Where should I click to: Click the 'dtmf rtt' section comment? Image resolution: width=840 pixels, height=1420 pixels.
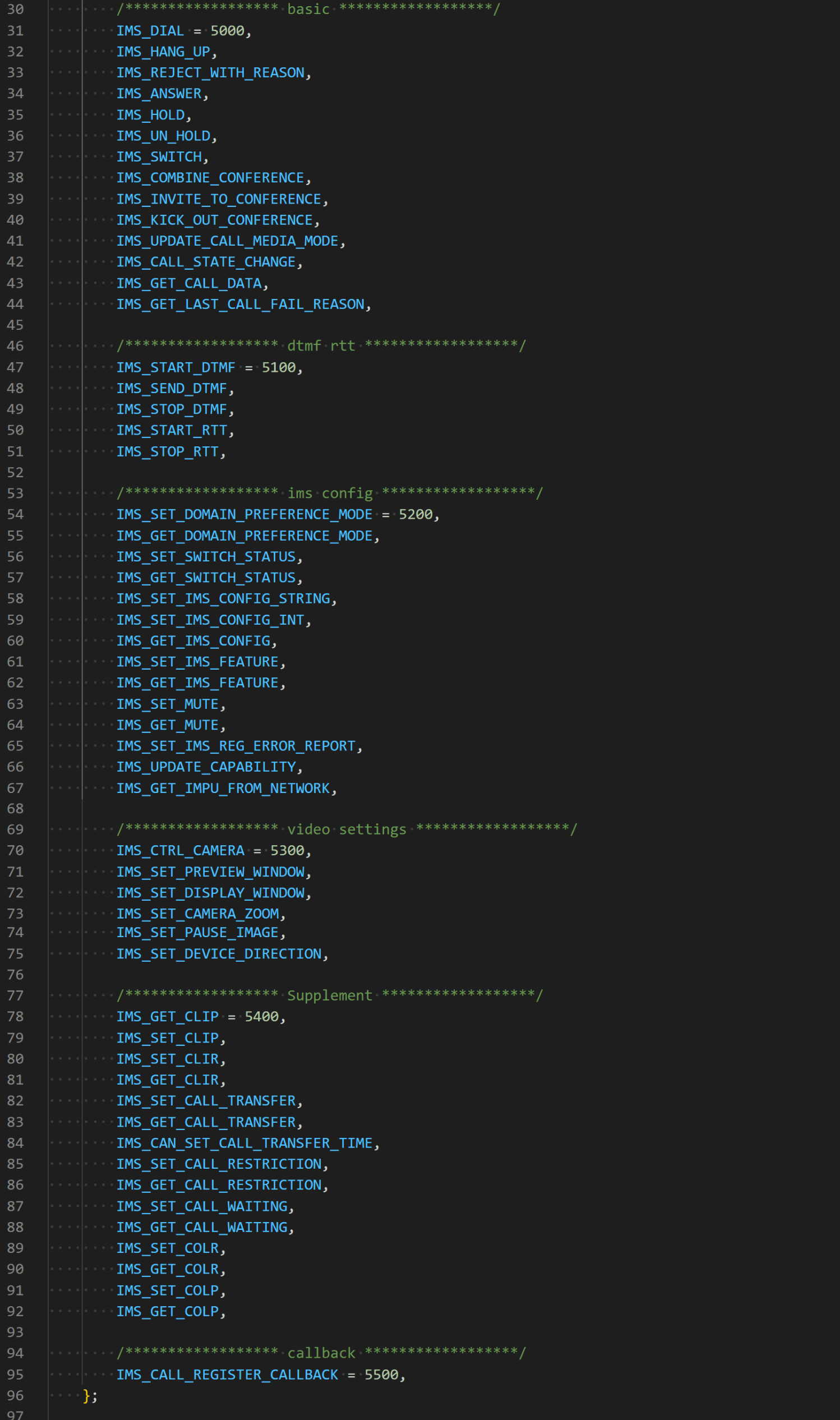pyautogui.click(x=321, y=345)
